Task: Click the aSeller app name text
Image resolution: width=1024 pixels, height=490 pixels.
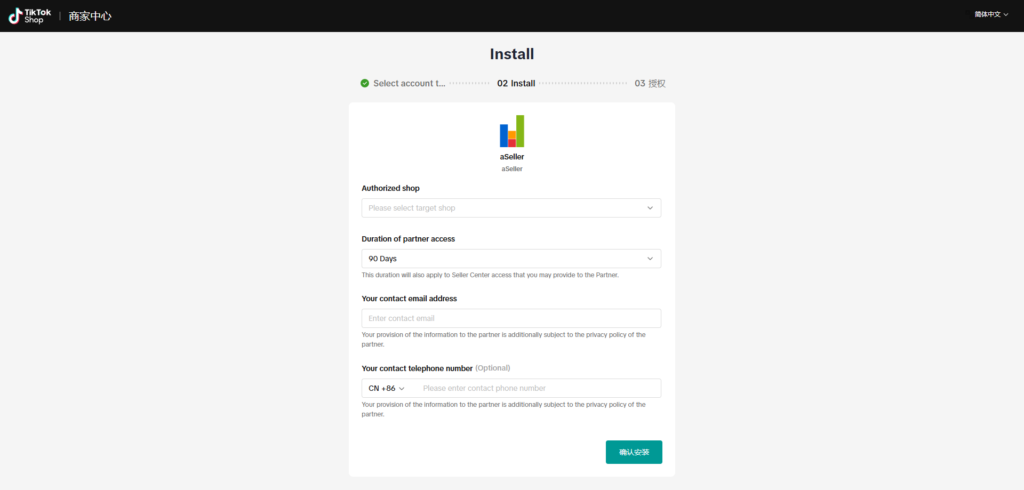Action: [512, 157]
